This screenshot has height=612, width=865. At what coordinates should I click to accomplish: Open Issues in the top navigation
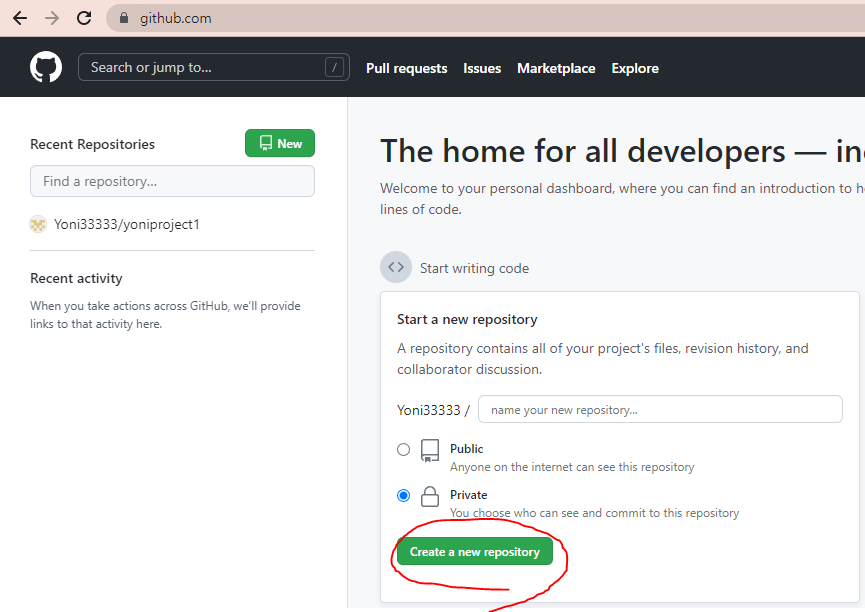tap(482, 68)
